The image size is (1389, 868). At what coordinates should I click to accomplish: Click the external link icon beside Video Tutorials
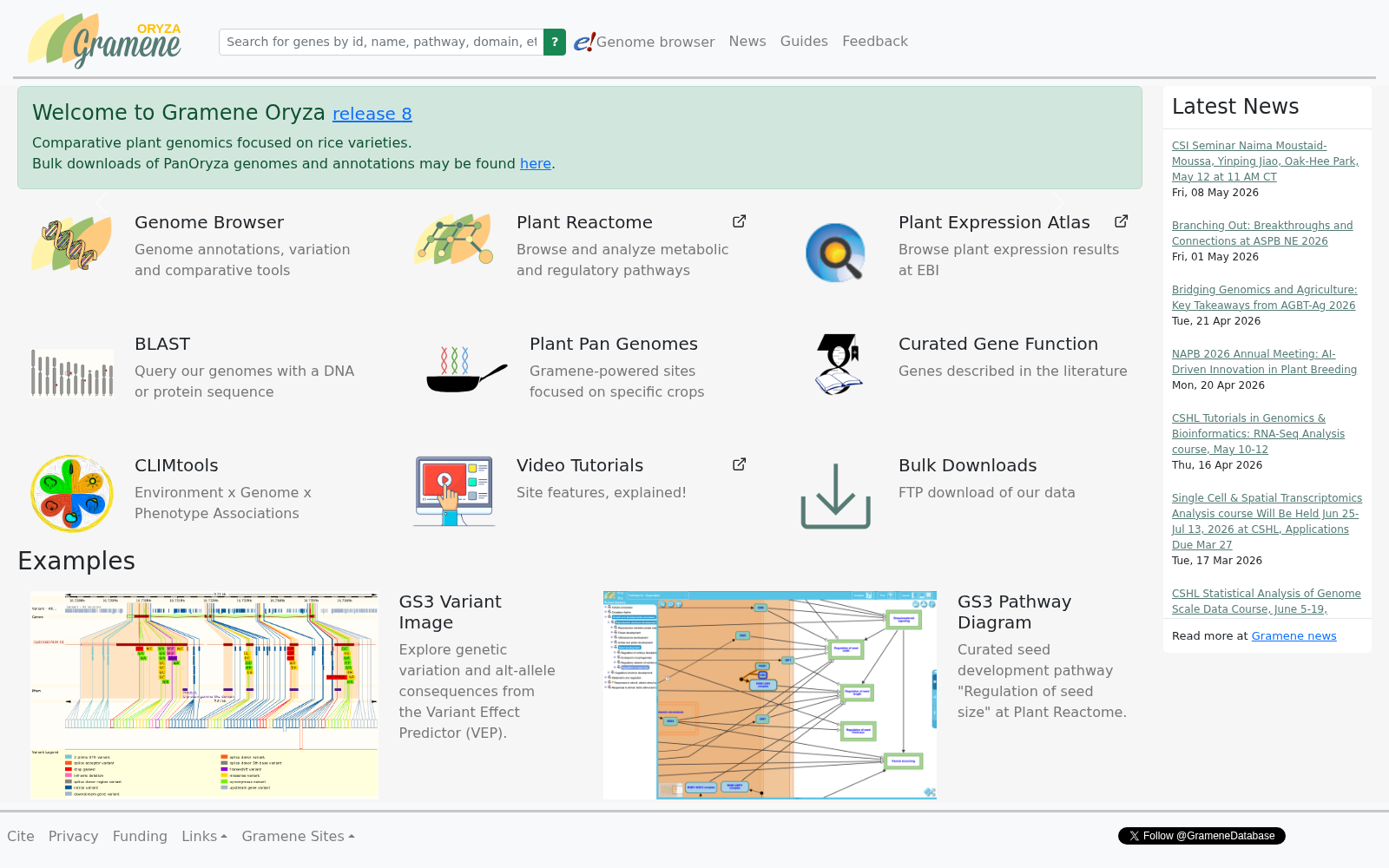tap(740, 464)
